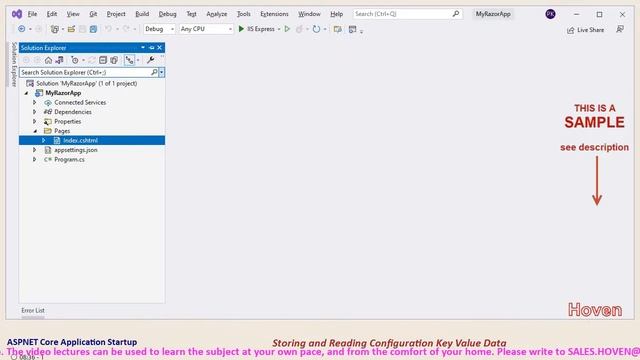Open the View menu
This screenshot has width=640, height=360.
click(73, 14)
